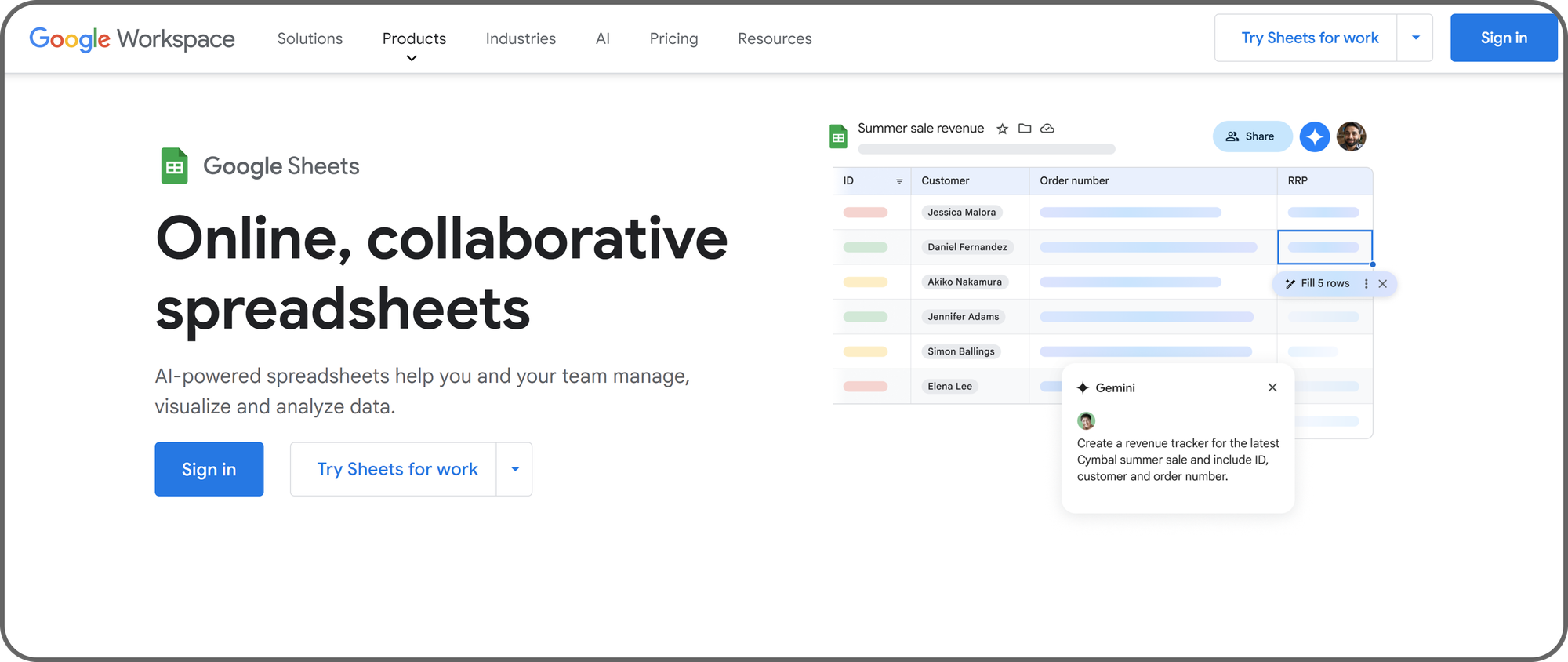Click the Elena Lee customer chip

[x=949, y=386]
